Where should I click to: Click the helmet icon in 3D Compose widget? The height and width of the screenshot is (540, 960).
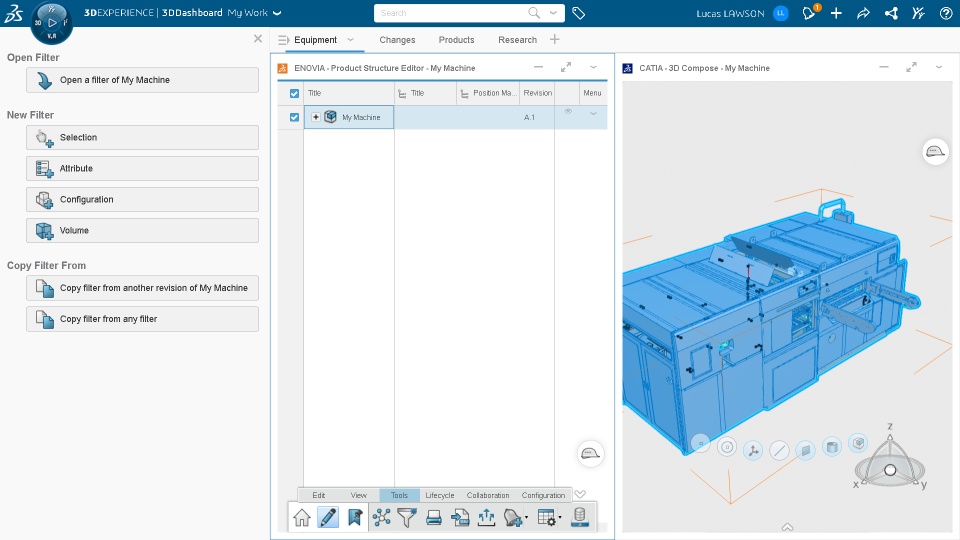coord(935,151)
